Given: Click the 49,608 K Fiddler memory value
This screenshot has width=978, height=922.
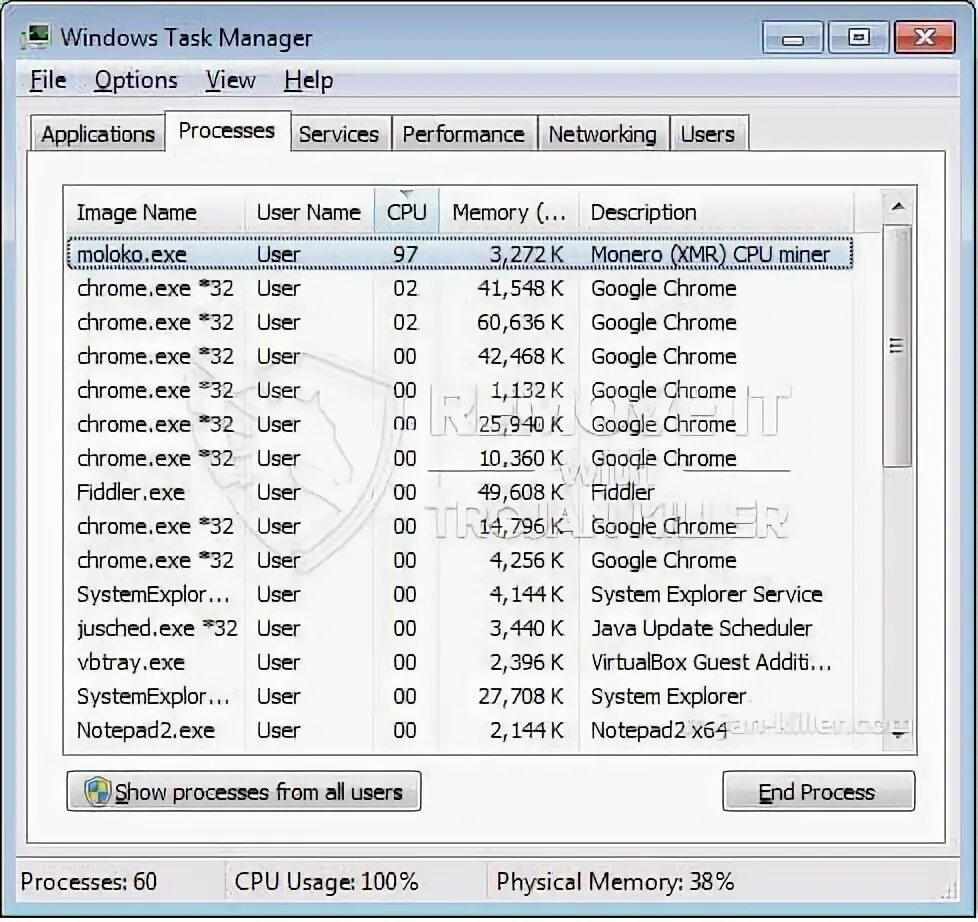Looking at the screenshot, I should coord(520,493).
